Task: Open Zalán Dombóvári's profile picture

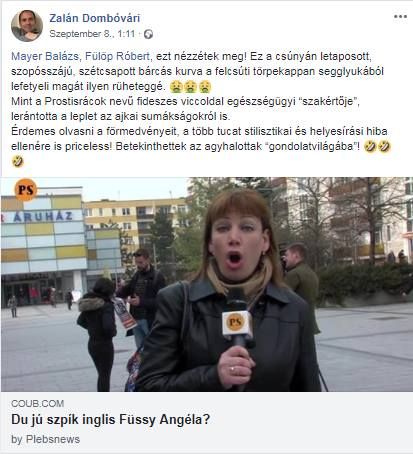Action: click(x=27, y=26)
